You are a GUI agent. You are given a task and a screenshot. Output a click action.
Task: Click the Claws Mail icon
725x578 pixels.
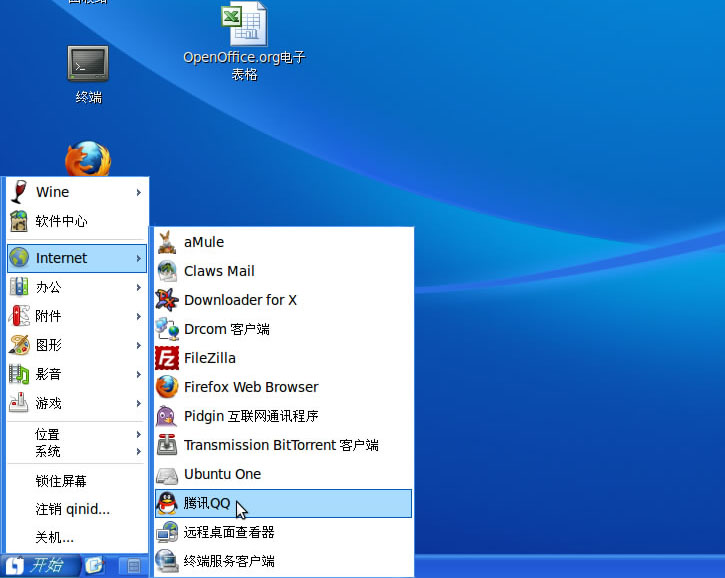(167, 271)
